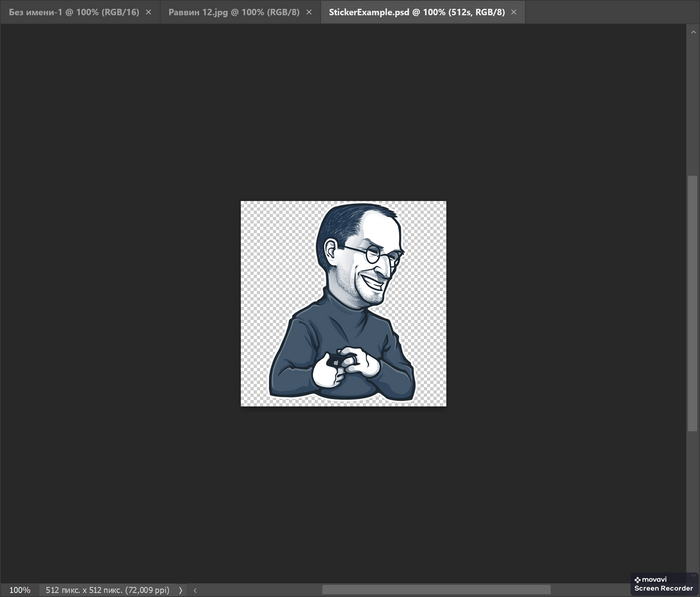The width and height of the screenshot is (700, 597).
Task: Open the Раввин 12.jpg document tab
Action: click(233, 12)
